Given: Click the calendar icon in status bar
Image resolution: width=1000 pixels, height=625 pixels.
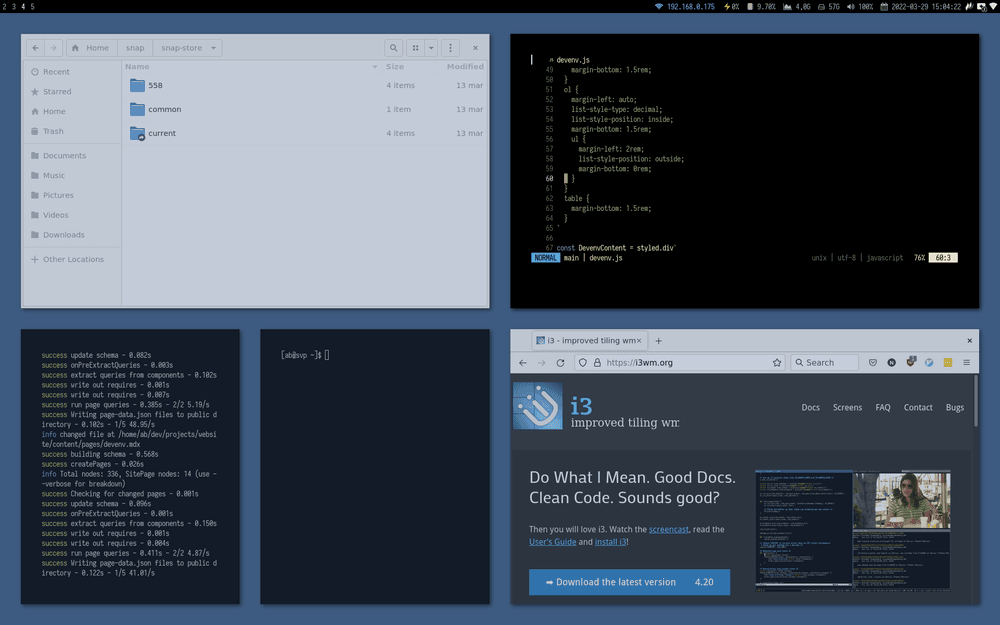Looking at the screenshot, I should [884, 6].
